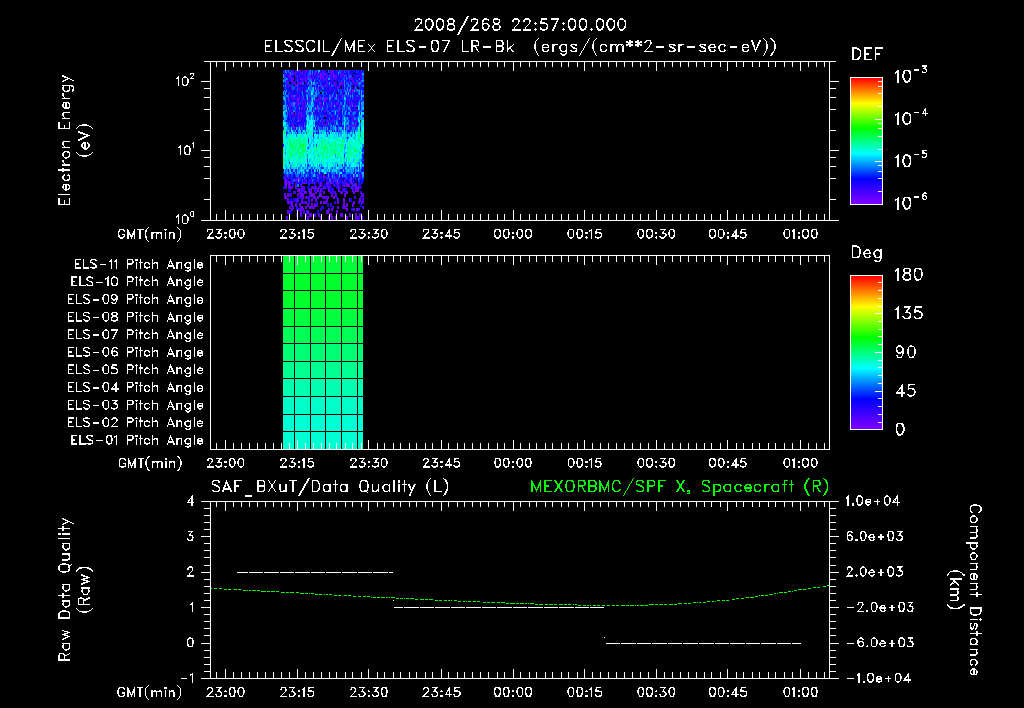
Task: Click the data quality line segment at level 1
Action: click(499, 607)
